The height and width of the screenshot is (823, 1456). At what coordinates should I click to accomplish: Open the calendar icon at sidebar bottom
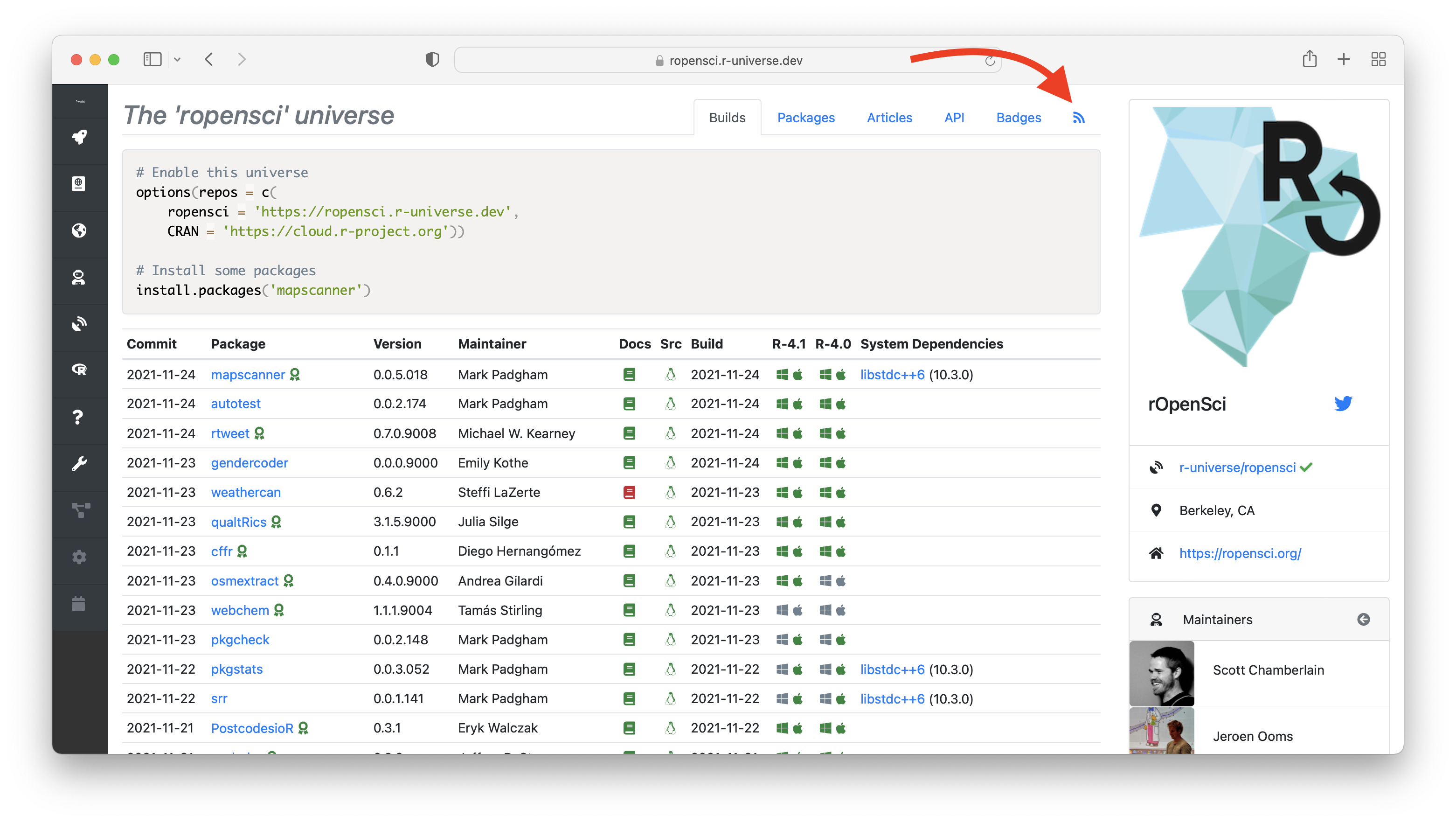[79, 604]
